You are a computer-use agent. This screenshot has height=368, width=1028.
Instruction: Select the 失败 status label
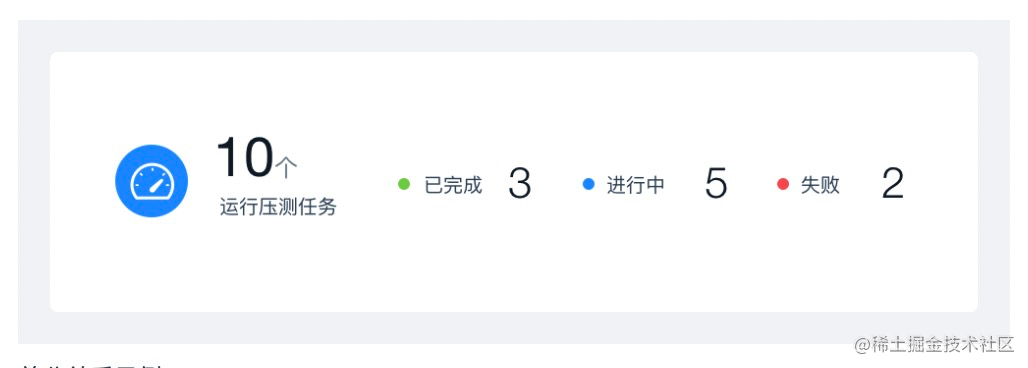820,185
